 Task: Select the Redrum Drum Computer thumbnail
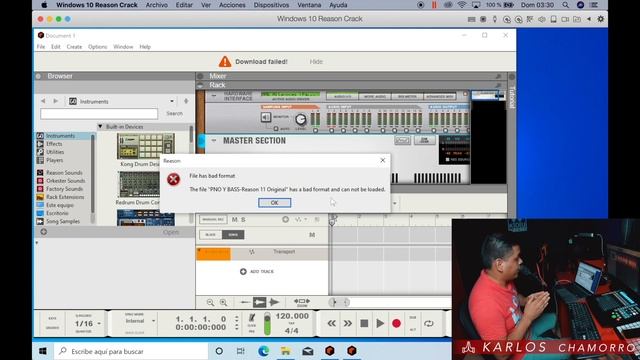138,184
